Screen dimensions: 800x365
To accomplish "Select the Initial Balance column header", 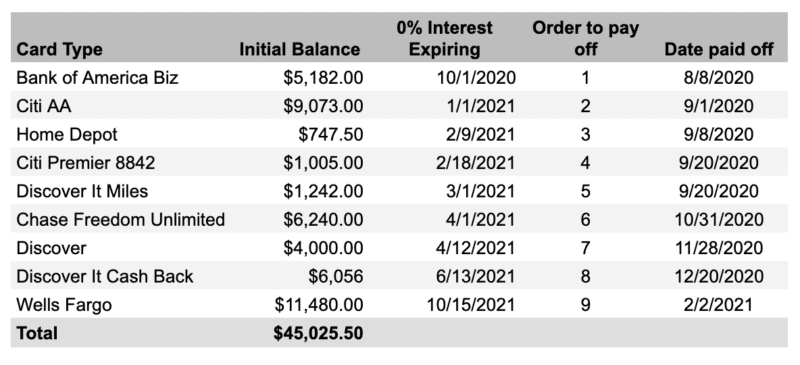I will point(300,50).
